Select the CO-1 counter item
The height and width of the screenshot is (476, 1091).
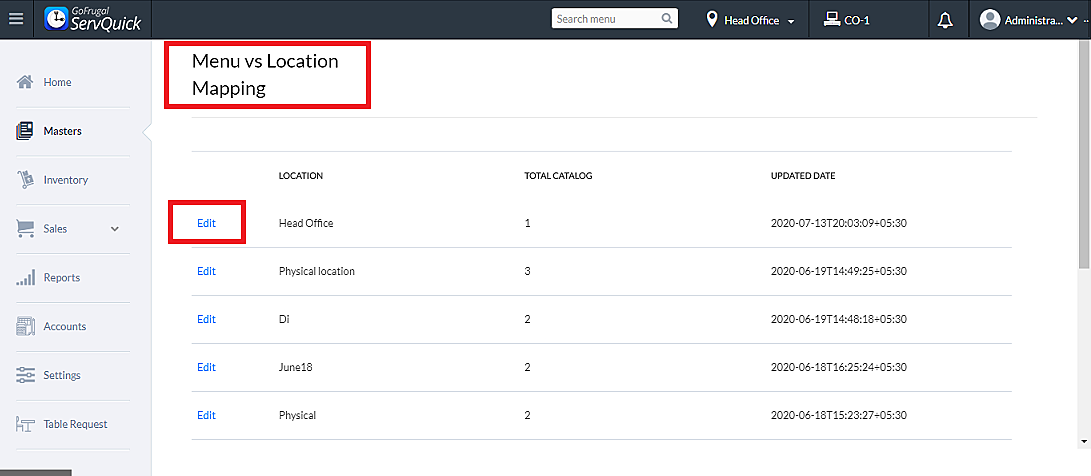tap(846, 20)
